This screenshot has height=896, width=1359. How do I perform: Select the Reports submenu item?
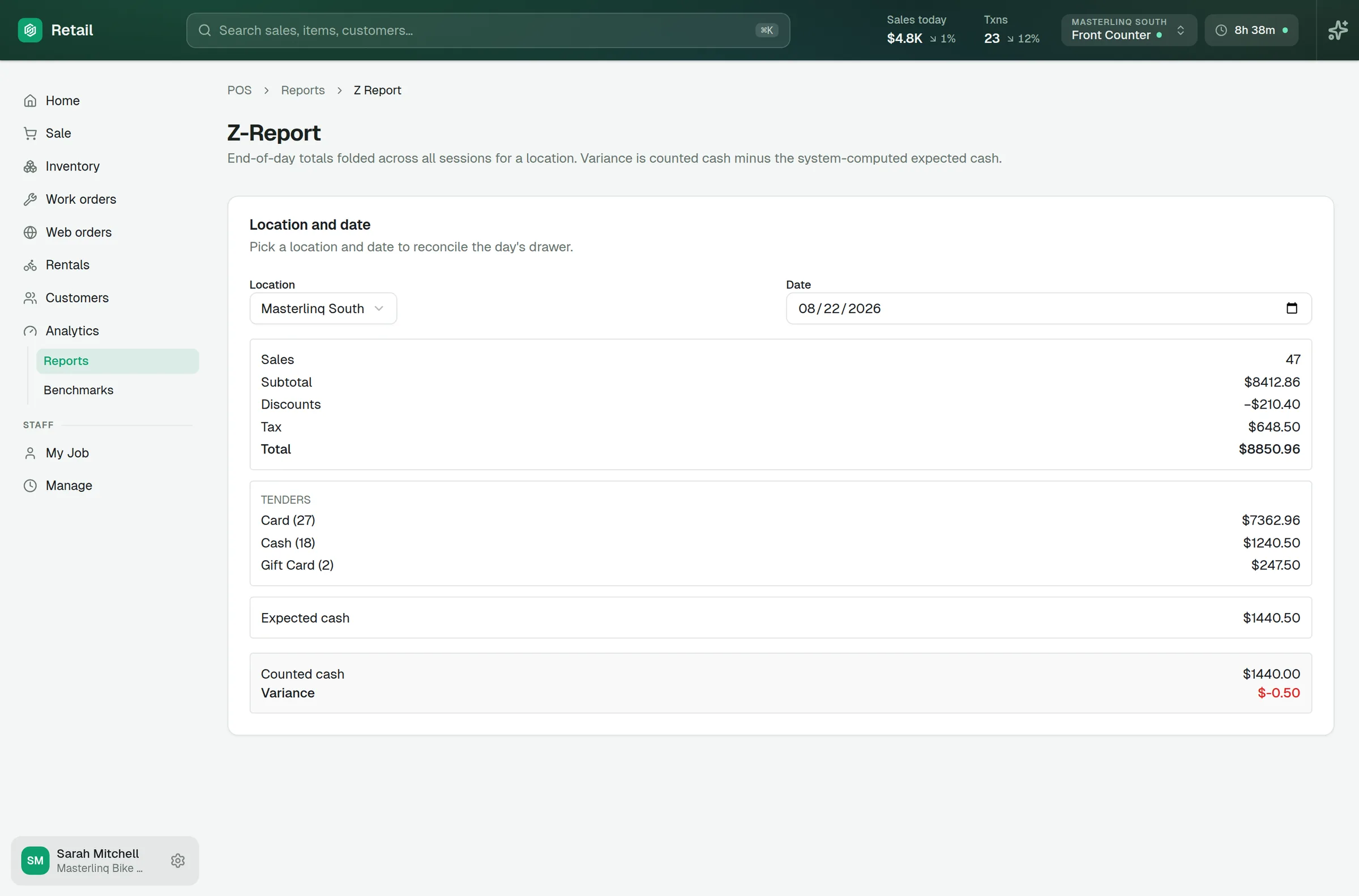point(118,361)
